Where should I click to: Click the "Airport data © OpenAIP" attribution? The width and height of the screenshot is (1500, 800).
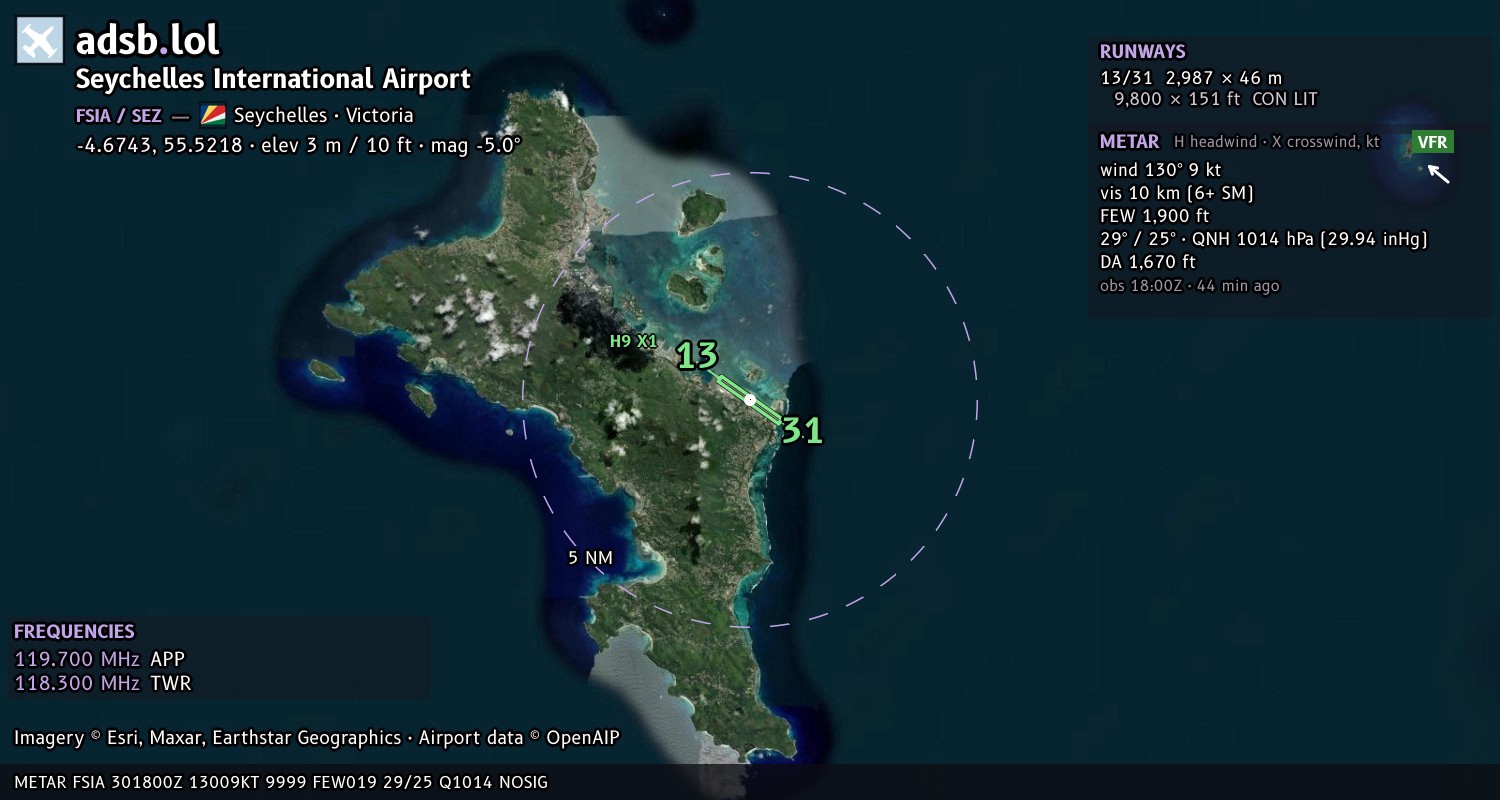[x=519, y=738]
